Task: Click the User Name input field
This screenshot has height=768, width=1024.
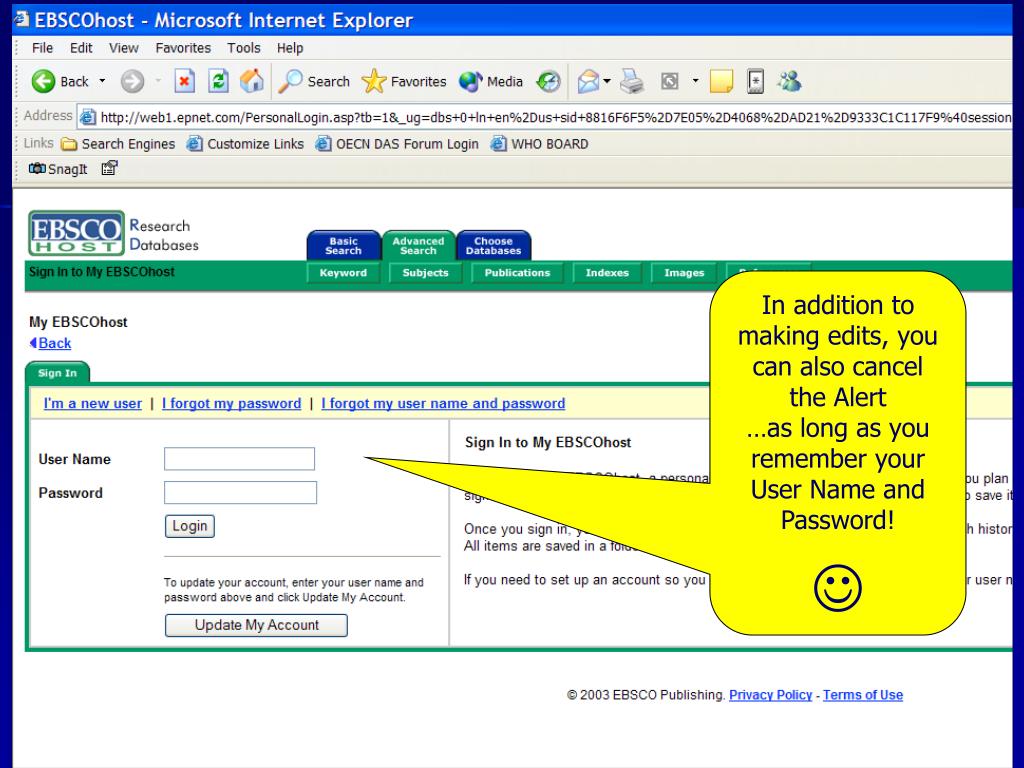Action: (x=240, y=458)
